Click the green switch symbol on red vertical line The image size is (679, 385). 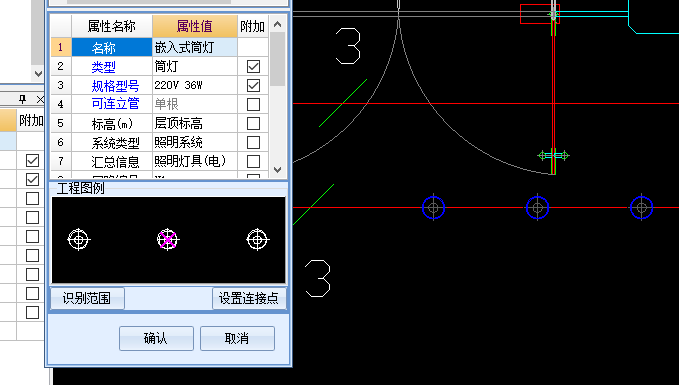pos(553,155)
